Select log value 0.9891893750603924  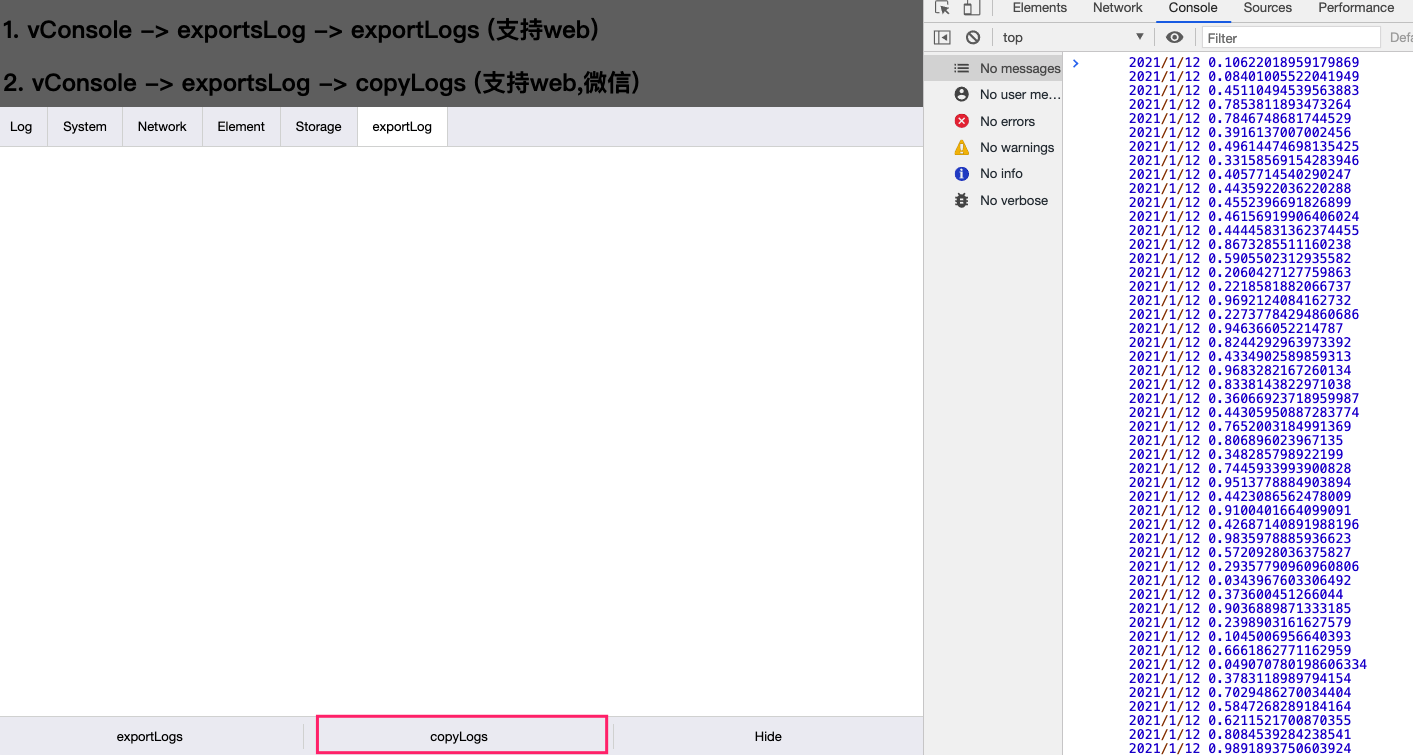(x=1280, y=748)
